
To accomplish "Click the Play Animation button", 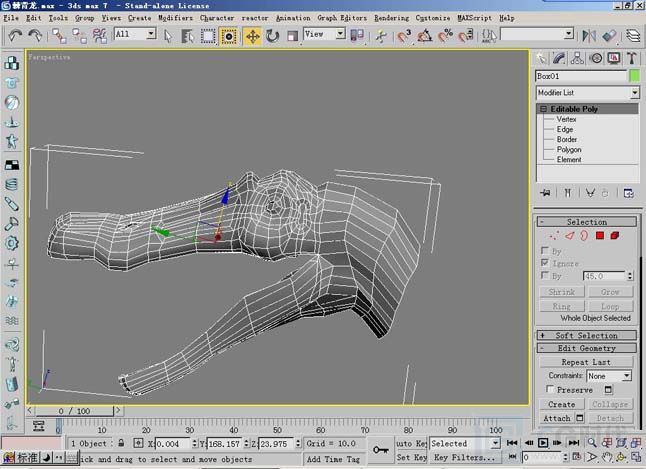I will click(x=543, y=443).
